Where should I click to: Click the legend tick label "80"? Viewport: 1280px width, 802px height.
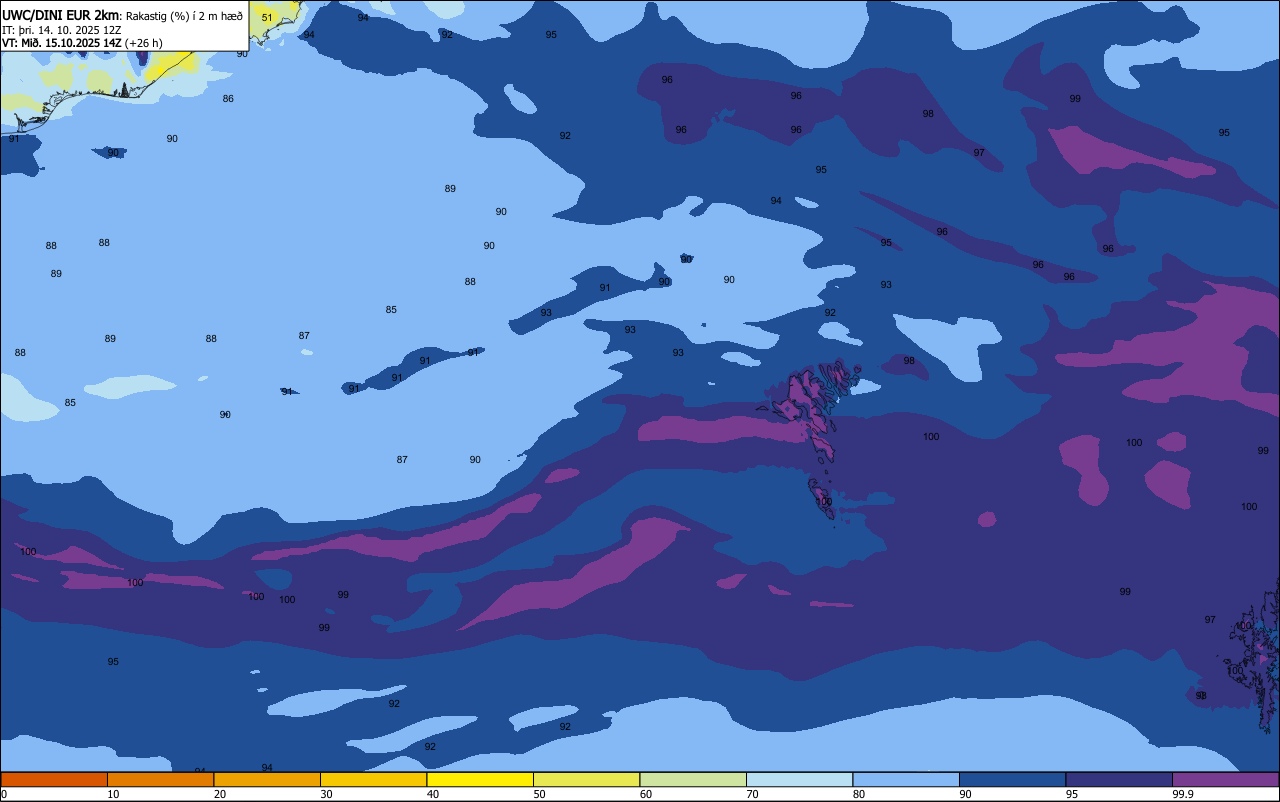(859, 794)
